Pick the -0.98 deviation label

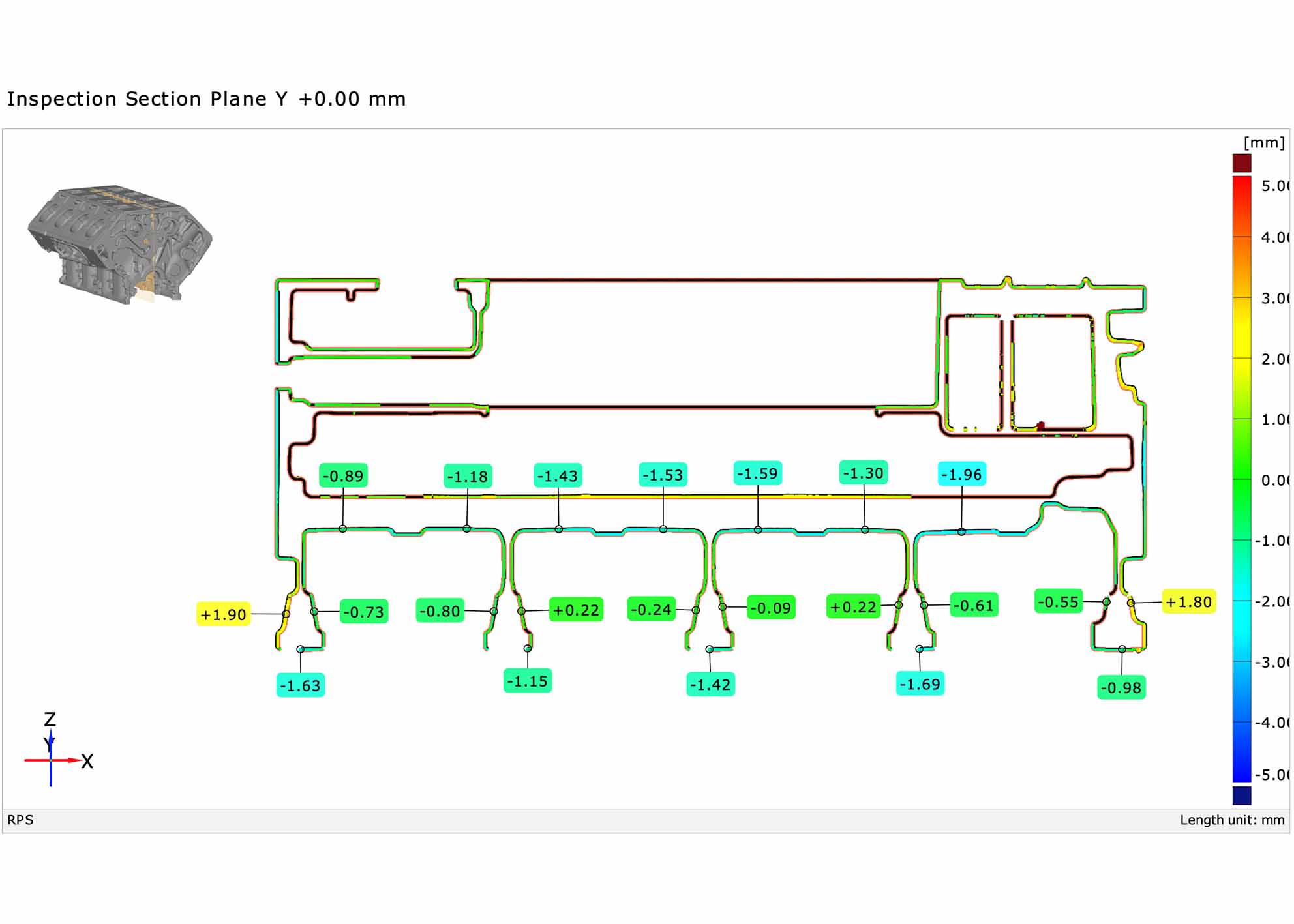[1121, 687]
